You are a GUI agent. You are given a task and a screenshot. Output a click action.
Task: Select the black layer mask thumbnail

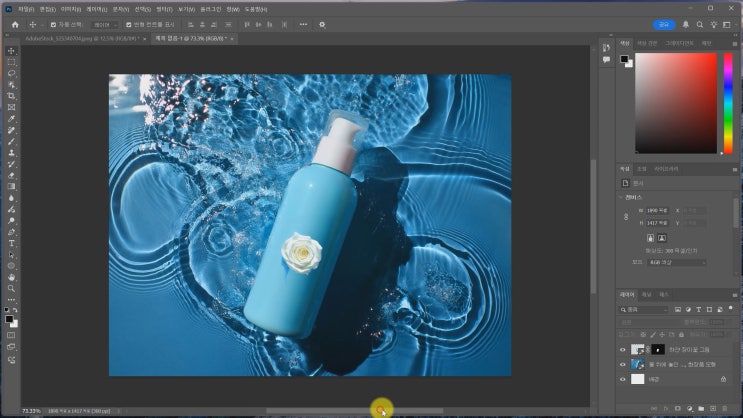pyautogui.click(x=658, y=350)
